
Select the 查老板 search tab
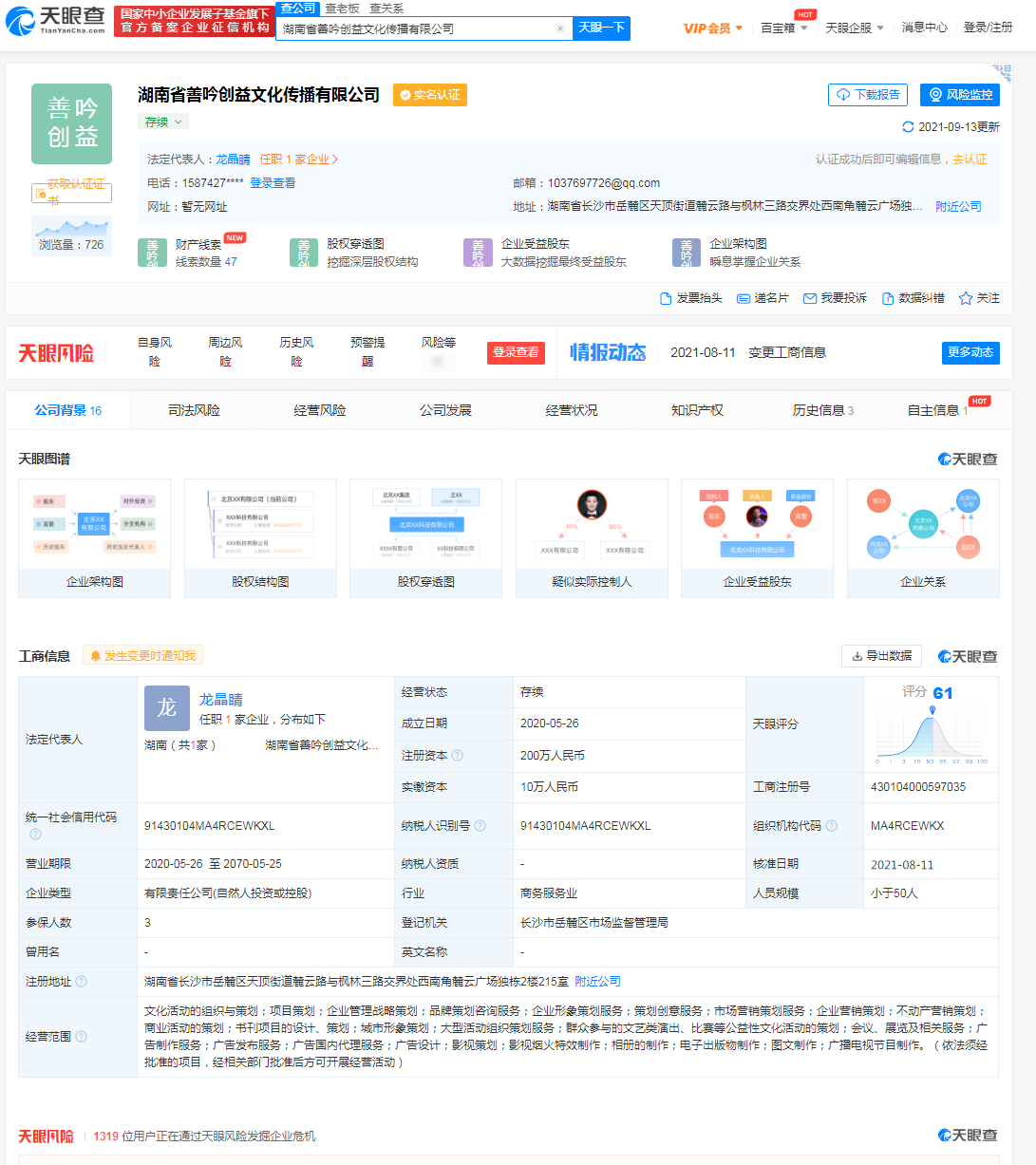(x=342, y=9)
